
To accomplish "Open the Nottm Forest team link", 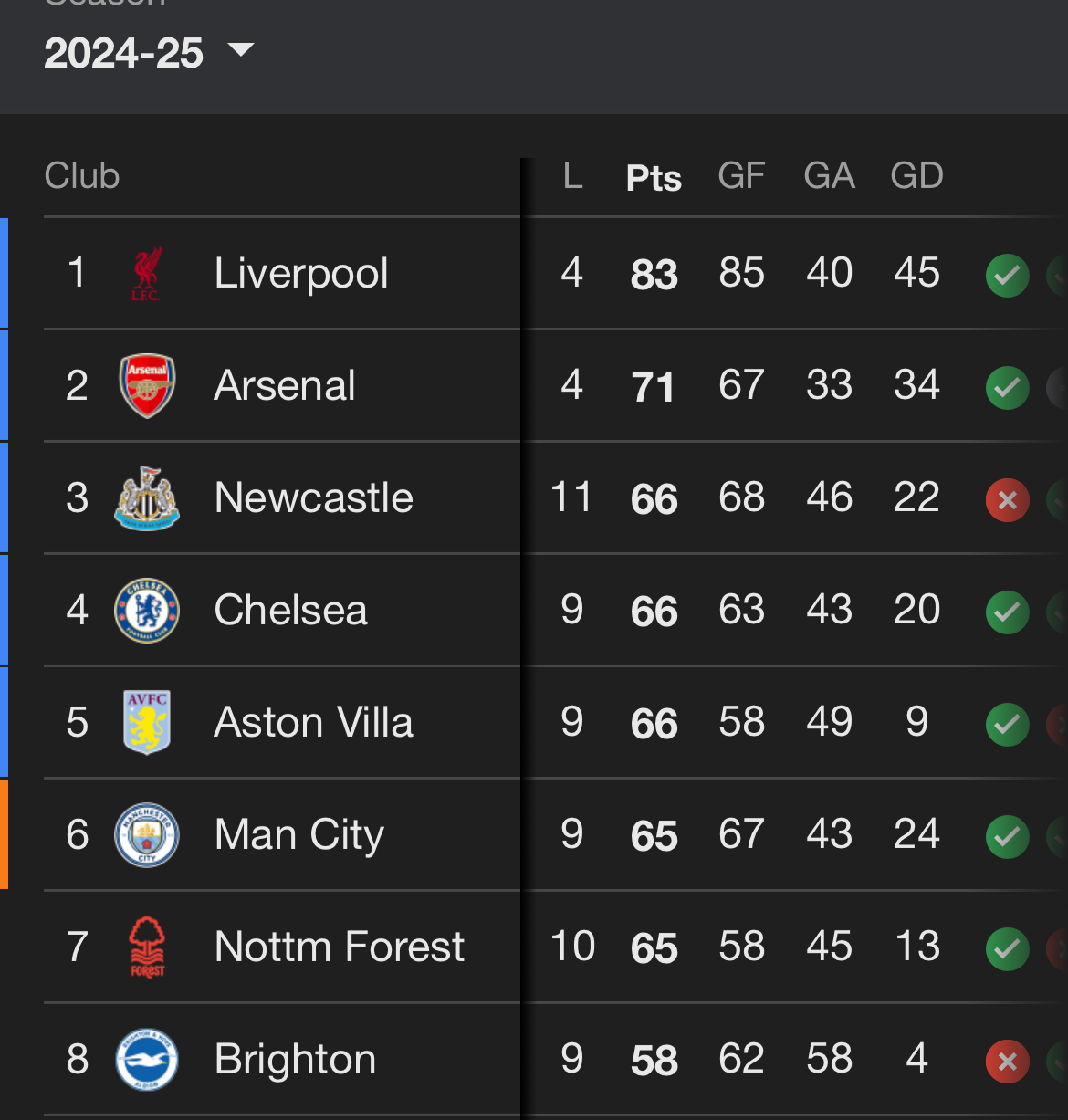I will 340,947.
